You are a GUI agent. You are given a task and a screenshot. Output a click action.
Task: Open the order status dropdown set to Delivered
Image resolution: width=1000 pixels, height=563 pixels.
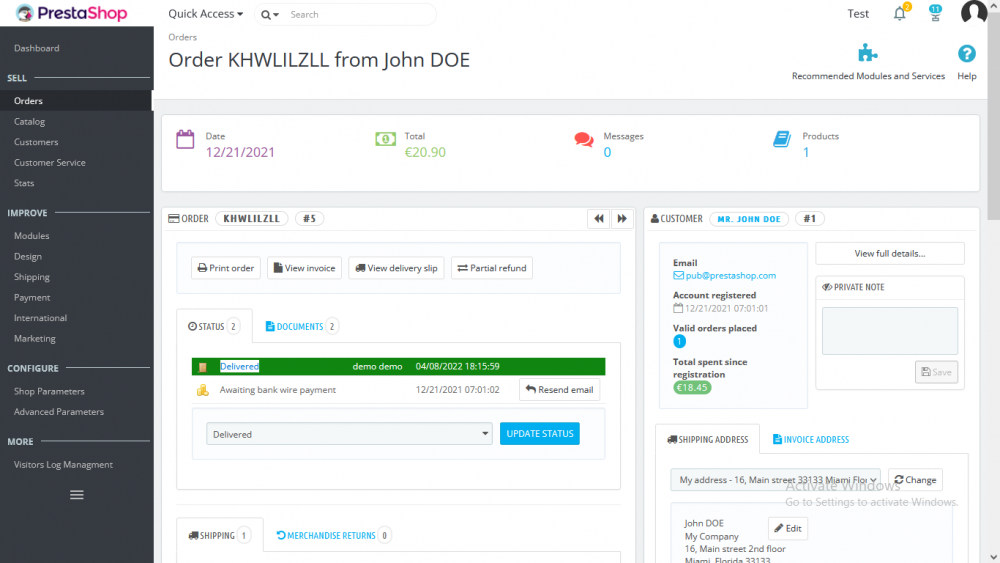[349, 434]
